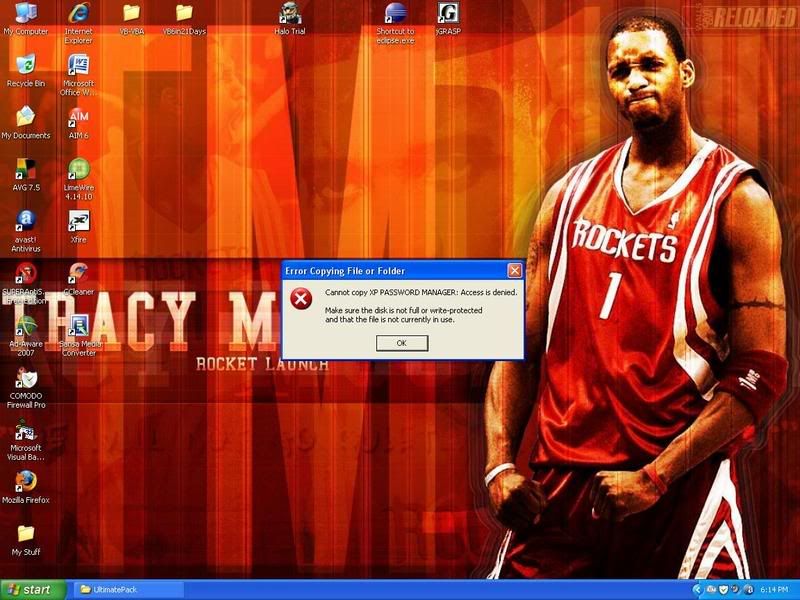This screenshot has width=800, height=600.
Task: Click the COMODO shield tray icon
Action: tap(723, 589)
